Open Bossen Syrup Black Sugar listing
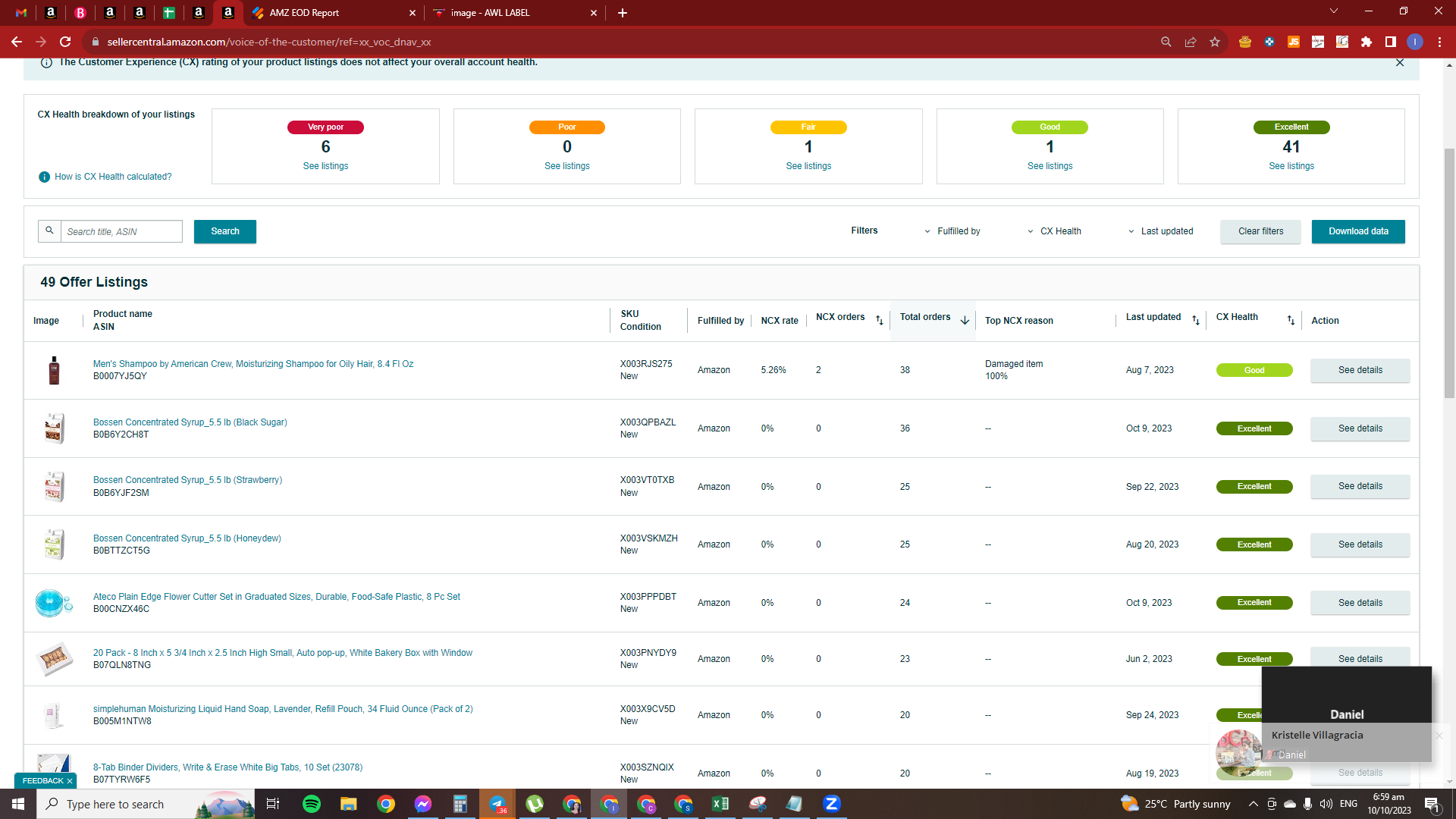The width and height of the screenshot is (1456, 819). (x=190, y=422)
